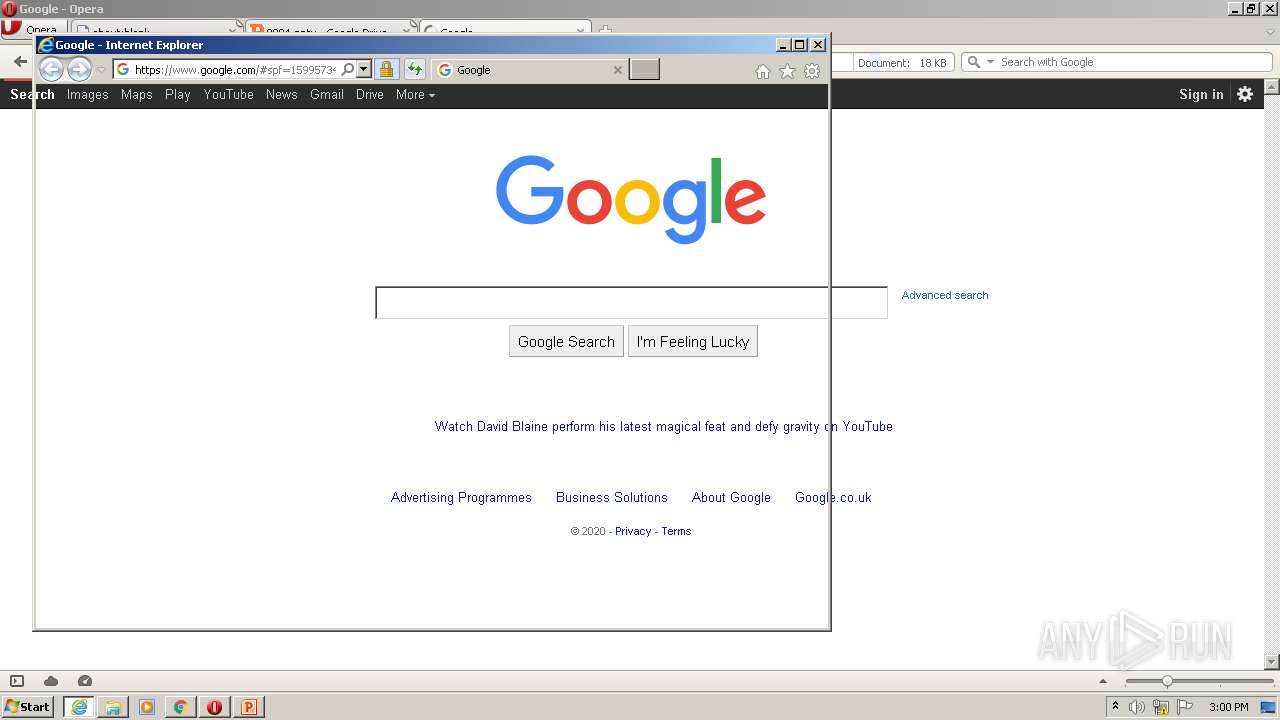Click Search in the Google top bar

[32, 94]
